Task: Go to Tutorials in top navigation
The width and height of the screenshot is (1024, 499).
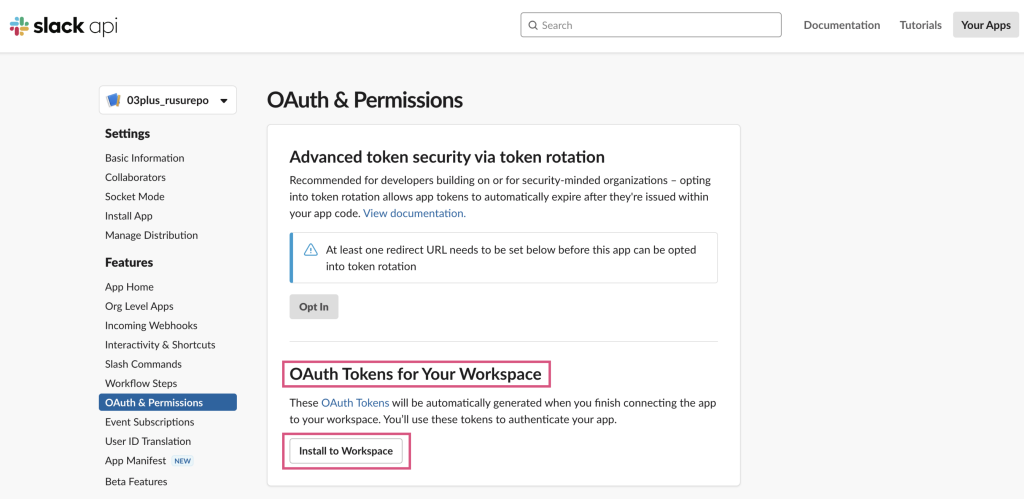Action: [x=920, y=25]
